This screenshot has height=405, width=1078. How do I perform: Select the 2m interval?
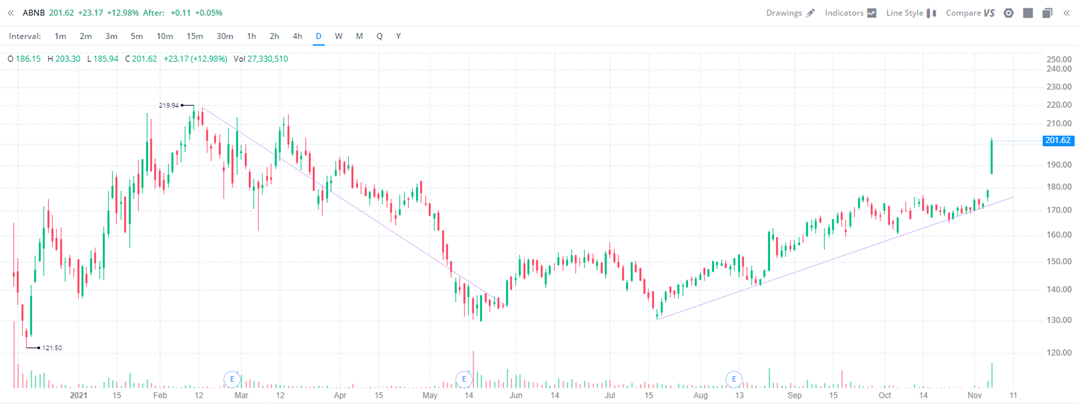(85, 36)
